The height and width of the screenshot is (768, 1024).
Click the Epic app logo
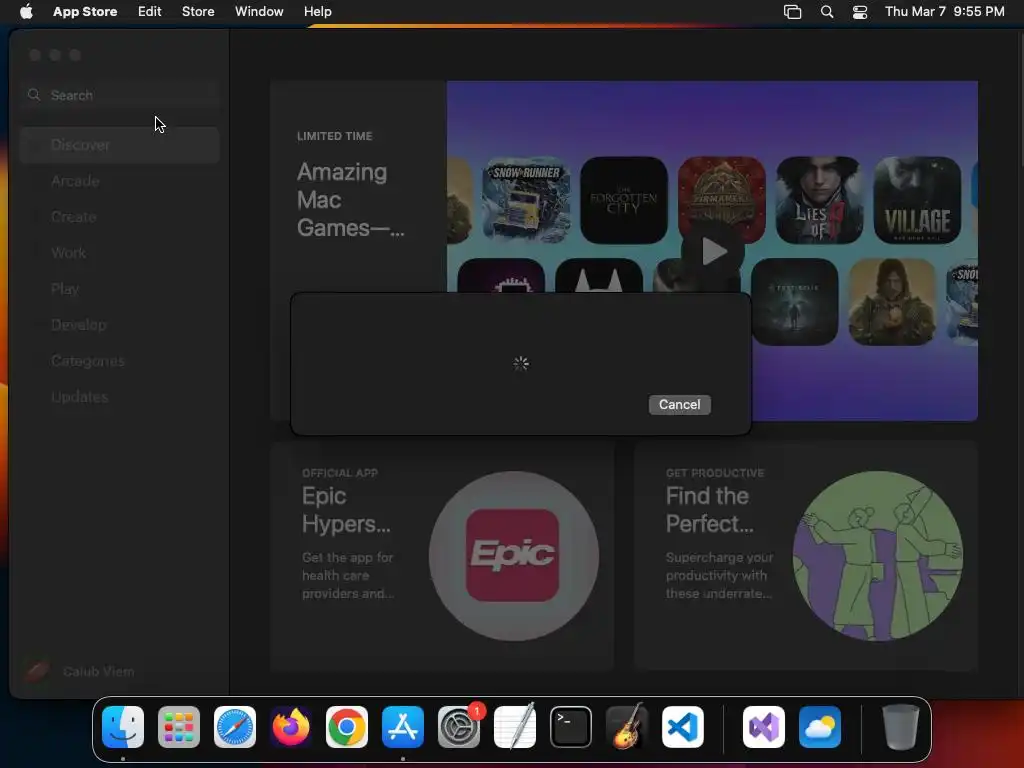pos(513,556)
